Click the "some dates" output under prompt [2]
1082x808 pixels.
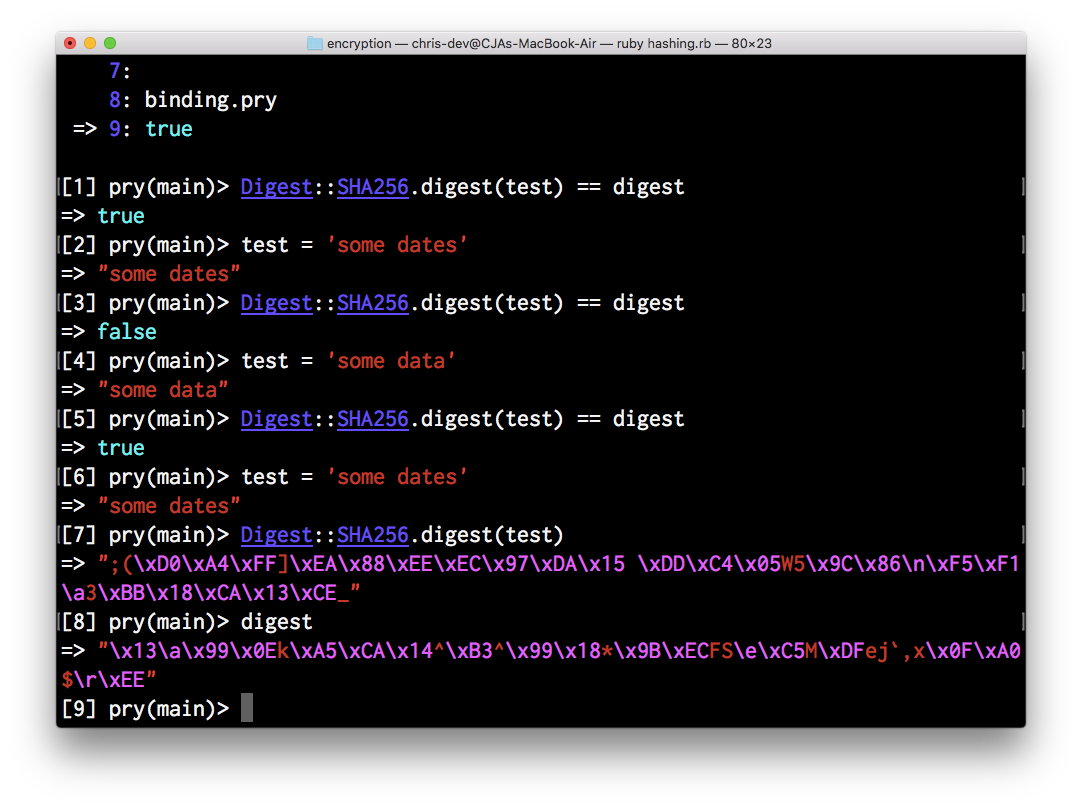tap(168, 274)
